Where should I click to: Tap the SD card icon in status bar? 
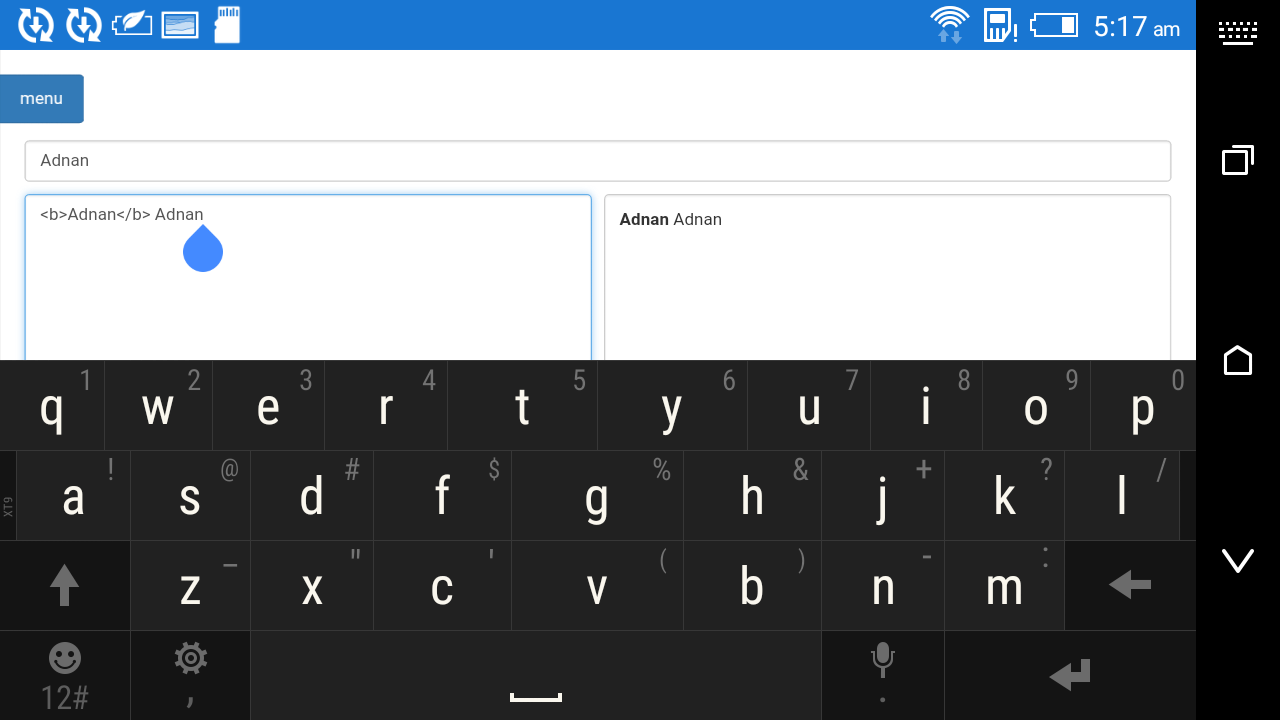click(x=227, y=24)
